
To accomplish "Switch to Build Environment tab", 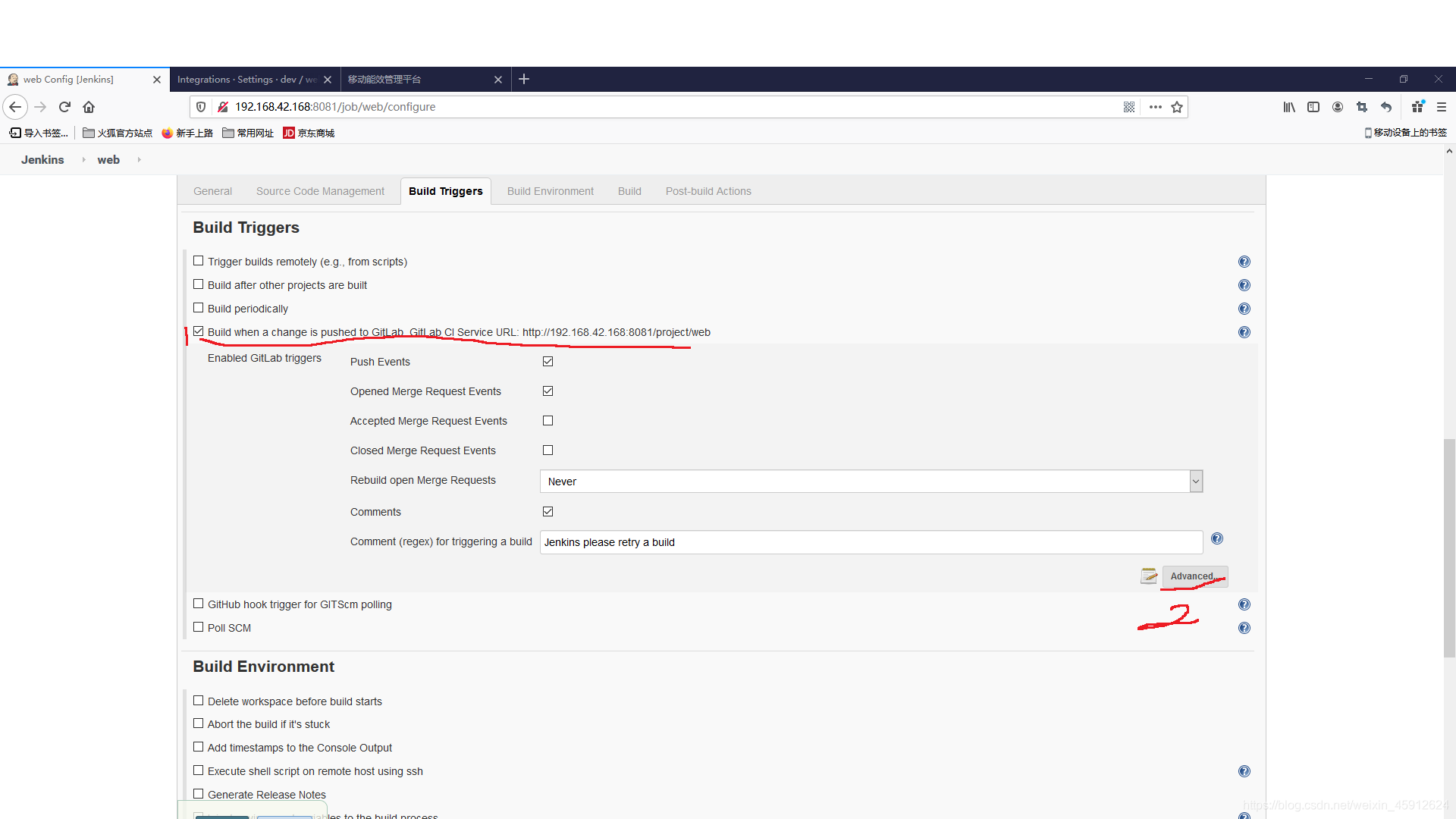I will [x=551, y=191].
